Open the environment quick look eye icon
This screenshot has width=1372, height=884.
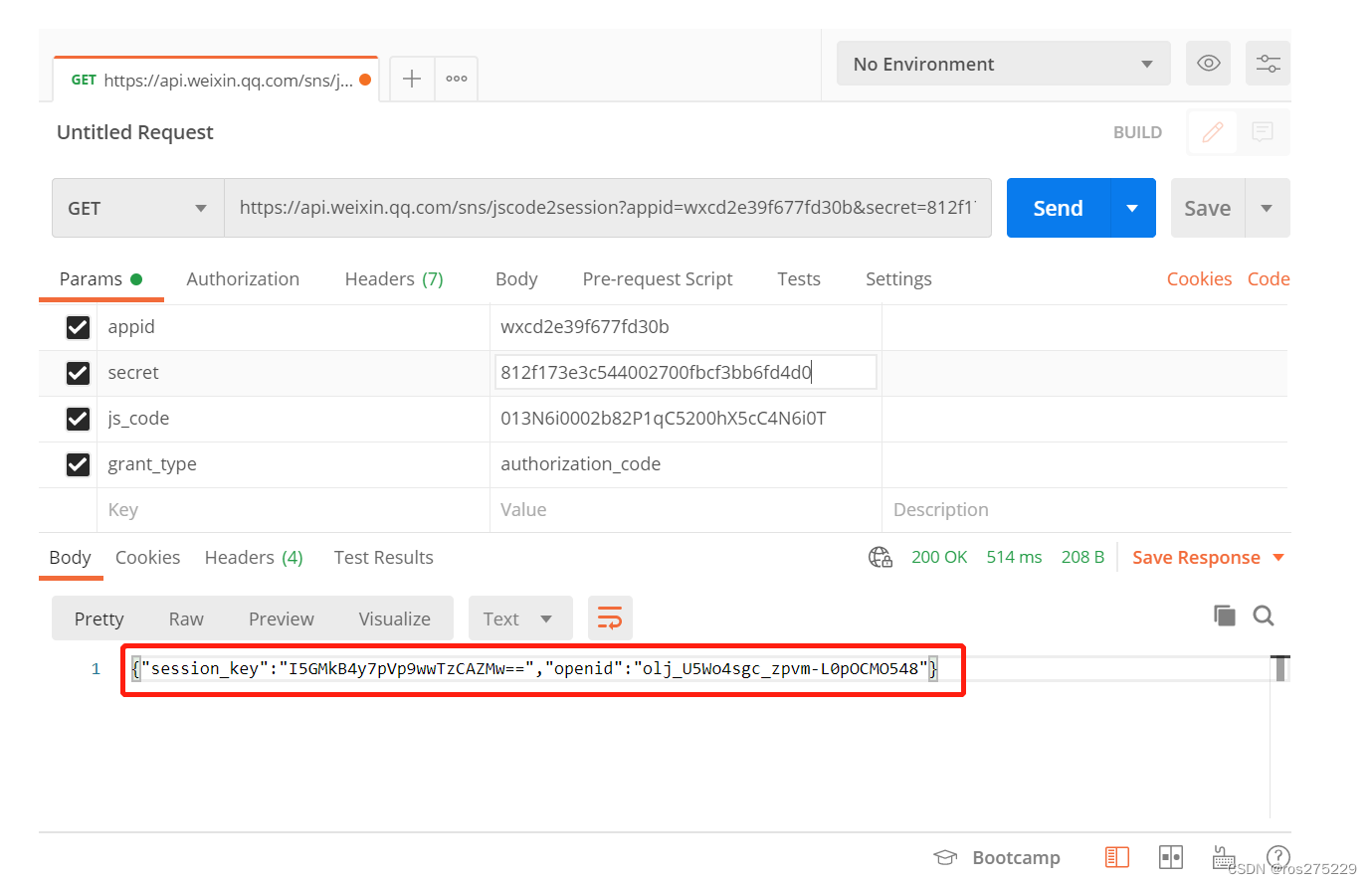pyautogui.click(x=1208, y=63)
